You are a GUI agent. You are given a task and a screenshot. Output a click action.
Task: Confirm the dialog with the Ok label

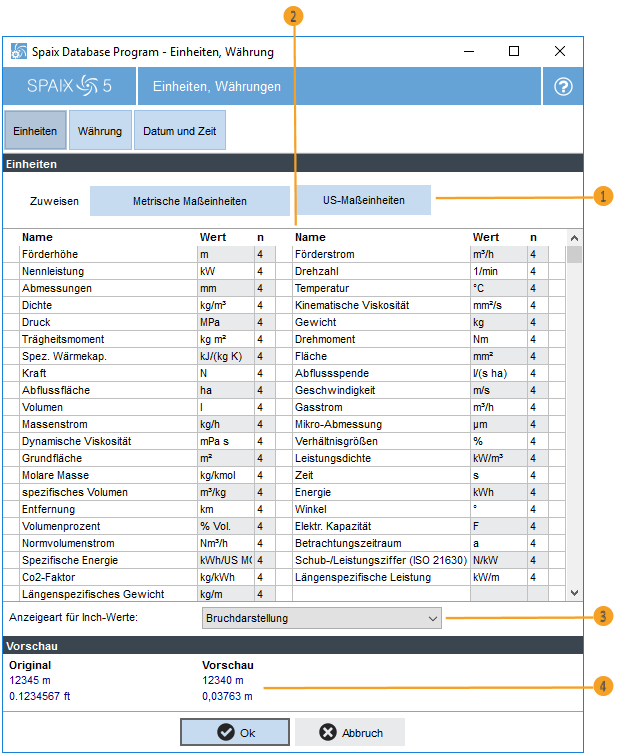click(247, 733)
